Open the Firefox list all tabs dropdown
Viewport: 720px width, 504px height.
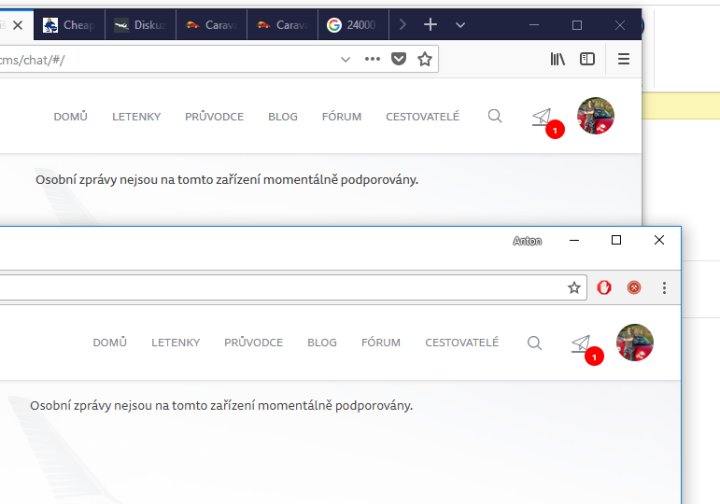(460, 24)
